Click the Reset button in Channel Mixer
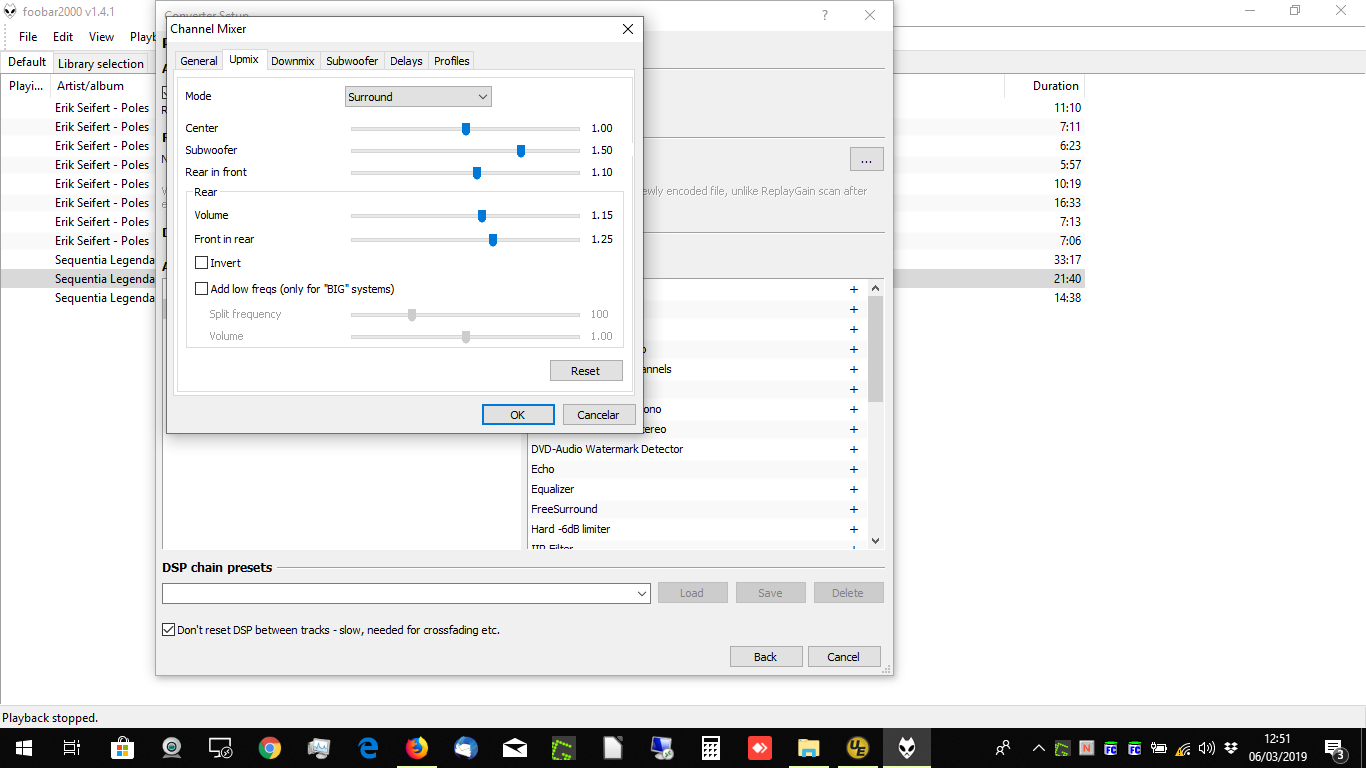This screenshot has height=768, width=1366. click(x=586, y=371)
